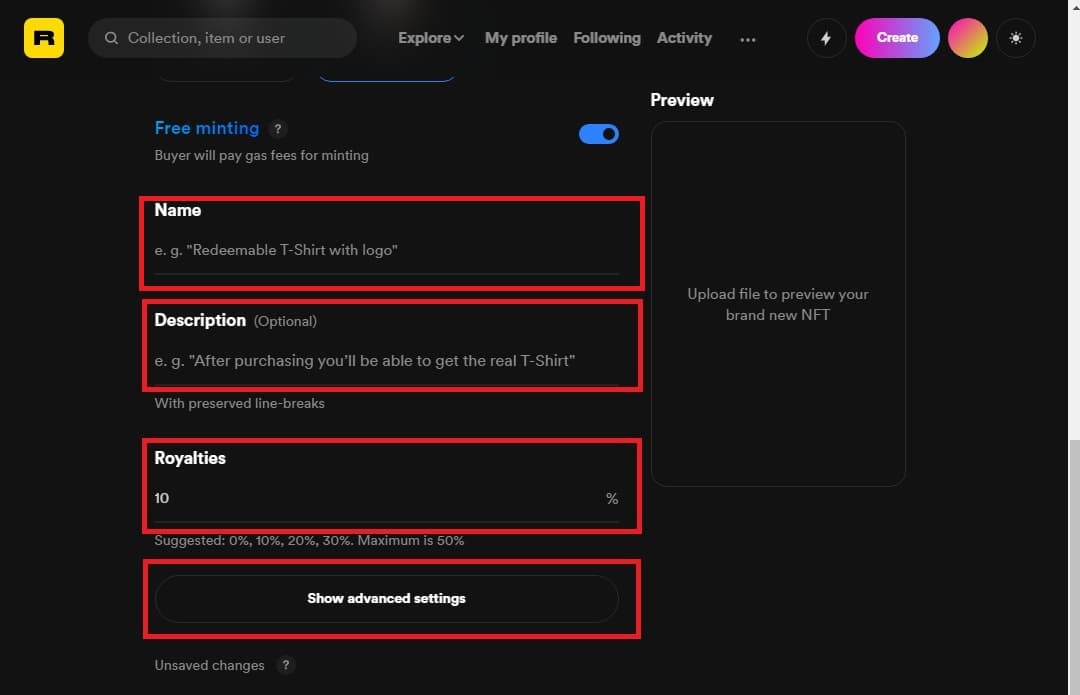The width and height of the screenshot is (1080, 695).
Task: Open the three-dots more menu
Action: (747, 39)
